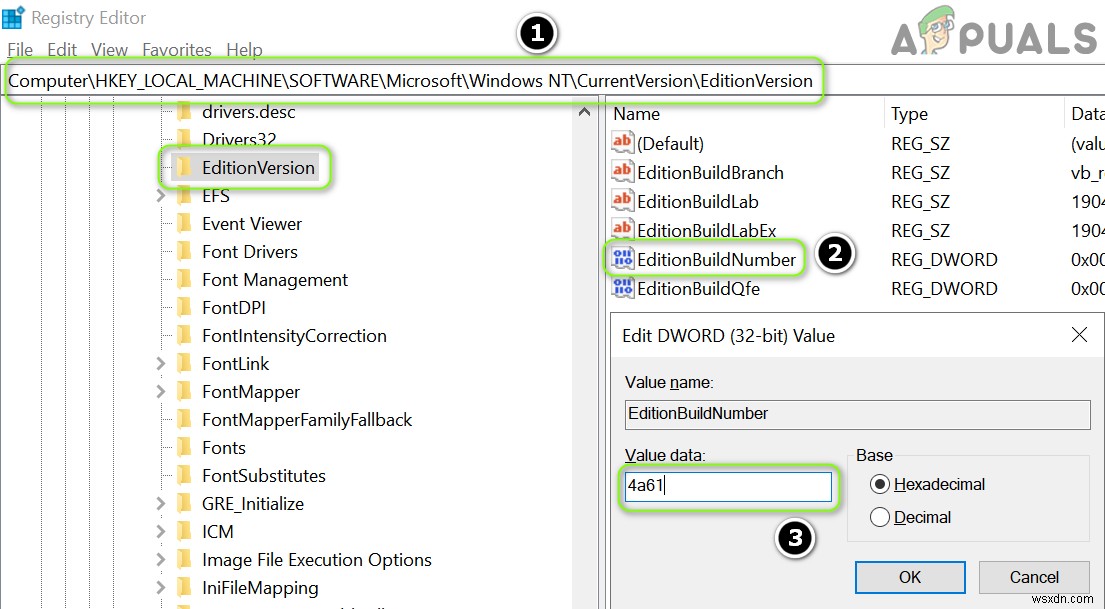Click the Registry Editor app icon
Screen dimensions: 1105x609
click(x=13, y=17)
